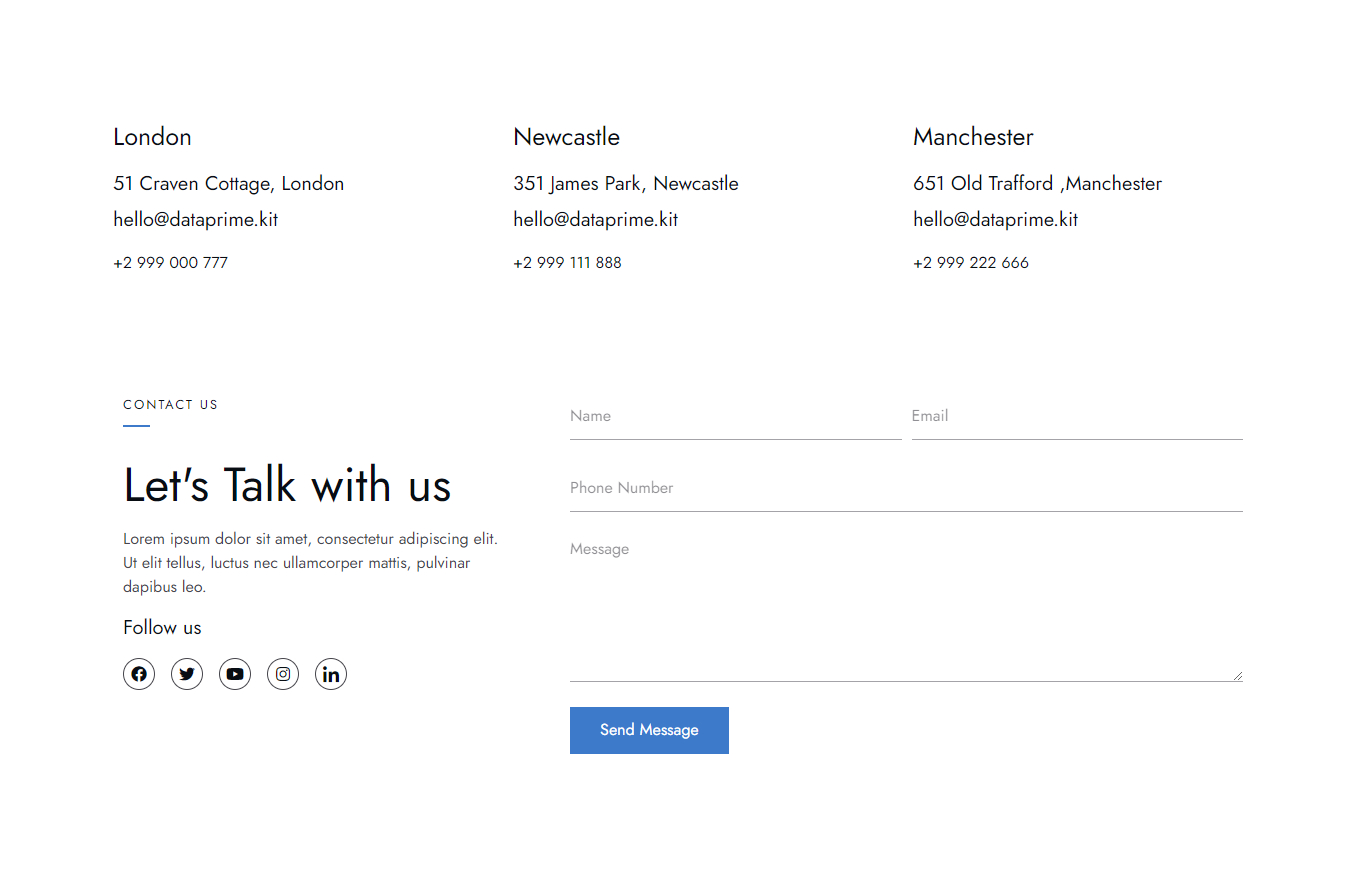The width and height of the screenshot is (1366, 884).
Task: Focus the Email input field
Action: 1076,417
